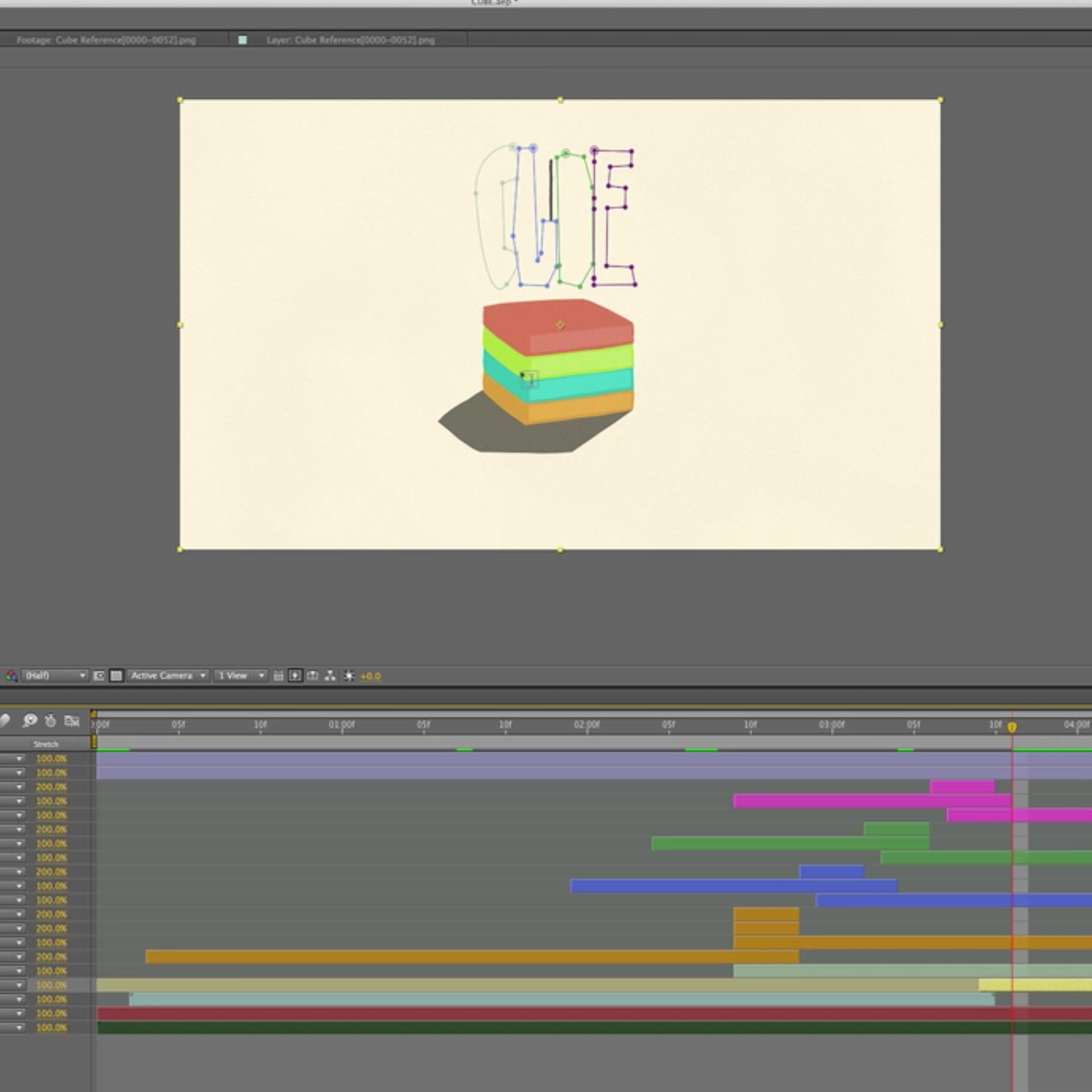This screenshot has height=1092, width=1092.
Task: Open the Active Camera dropdown
Action: (168, 675)
